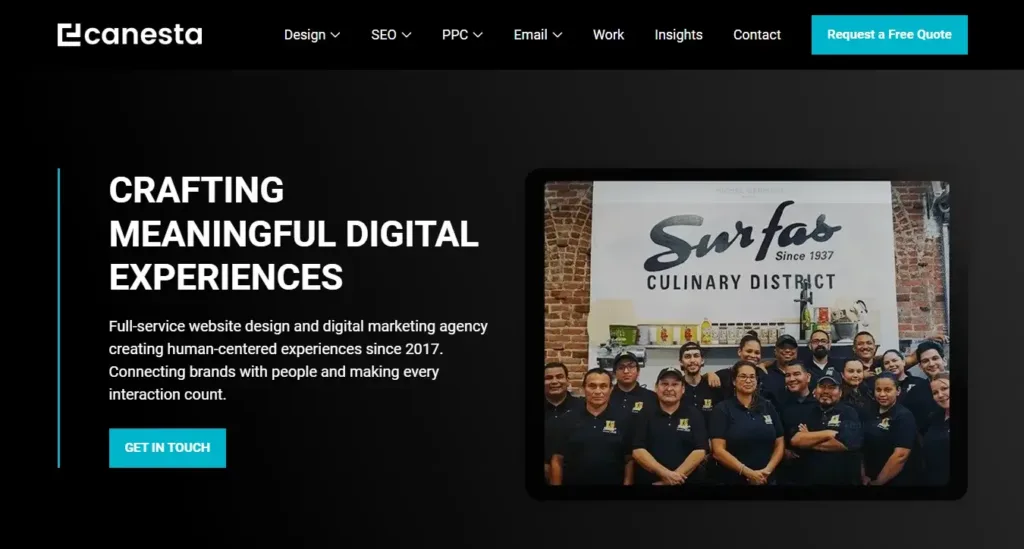This screenshot has height=549, width=1024.
Task: Open the SEO menu
Action: pos(383,35)
